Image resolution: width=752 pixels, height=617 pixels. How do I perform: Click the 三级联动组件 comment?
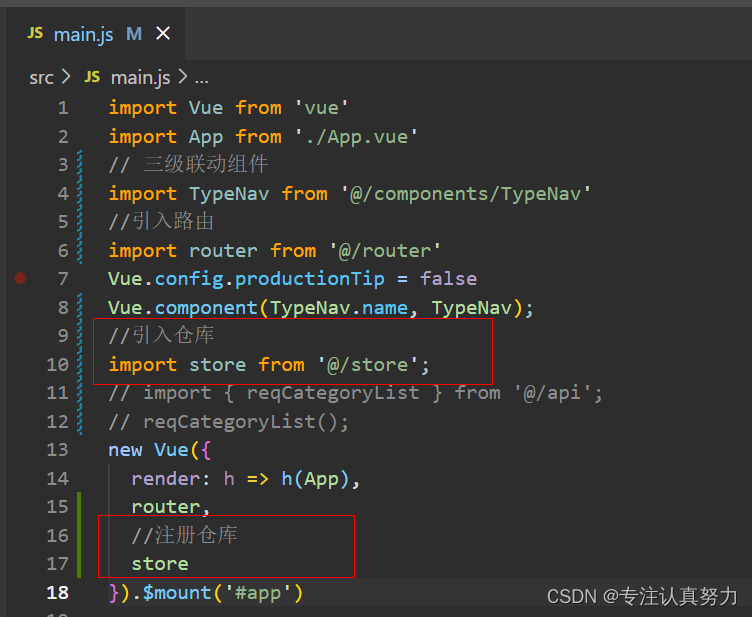point(188,164)
